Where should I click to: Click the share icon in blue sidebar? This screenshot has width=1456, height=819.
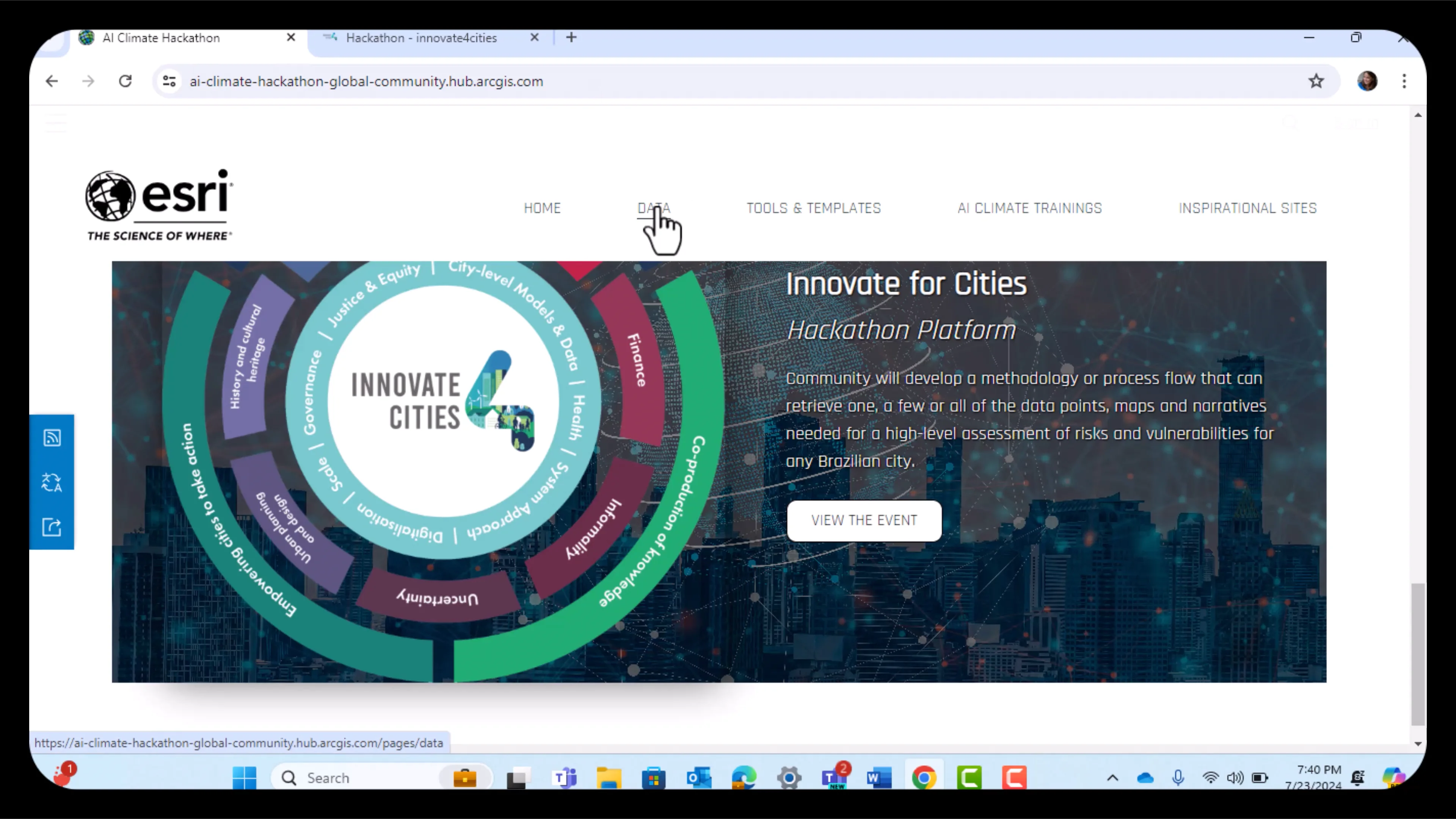click(52, 527)
